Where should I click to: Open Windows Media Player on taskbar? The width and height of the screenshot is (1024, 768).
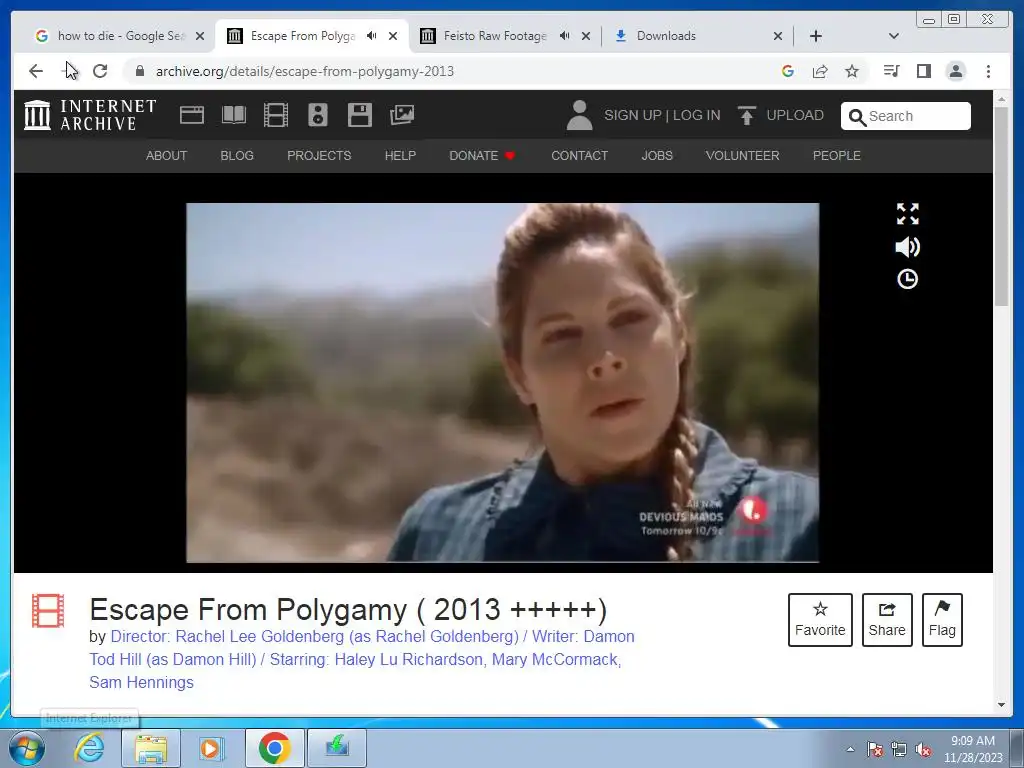pyautogui.click(x=211, y=748)
